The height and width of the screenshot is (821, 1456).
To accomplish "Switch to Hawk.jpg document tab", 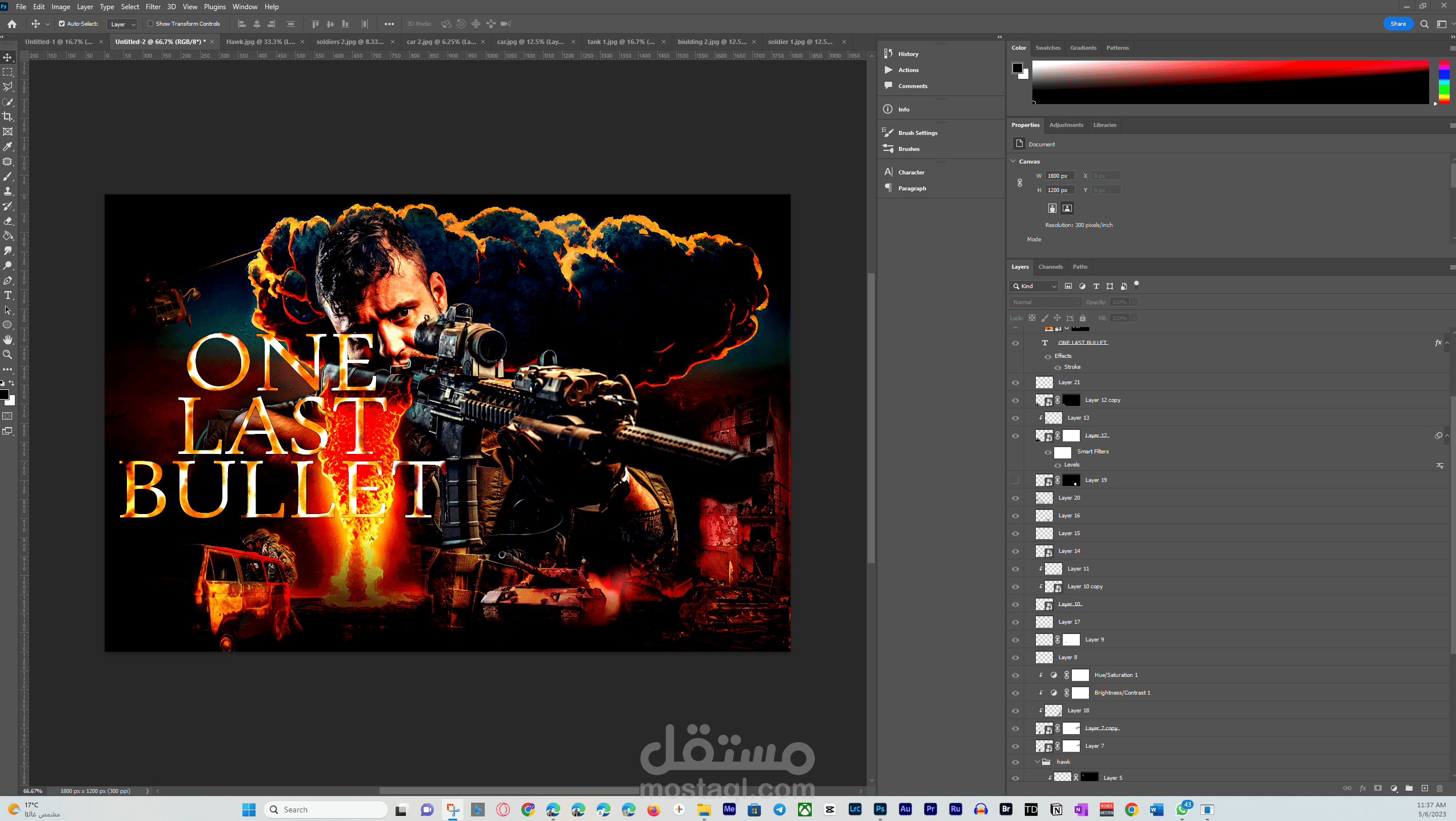I will (260, 42).
